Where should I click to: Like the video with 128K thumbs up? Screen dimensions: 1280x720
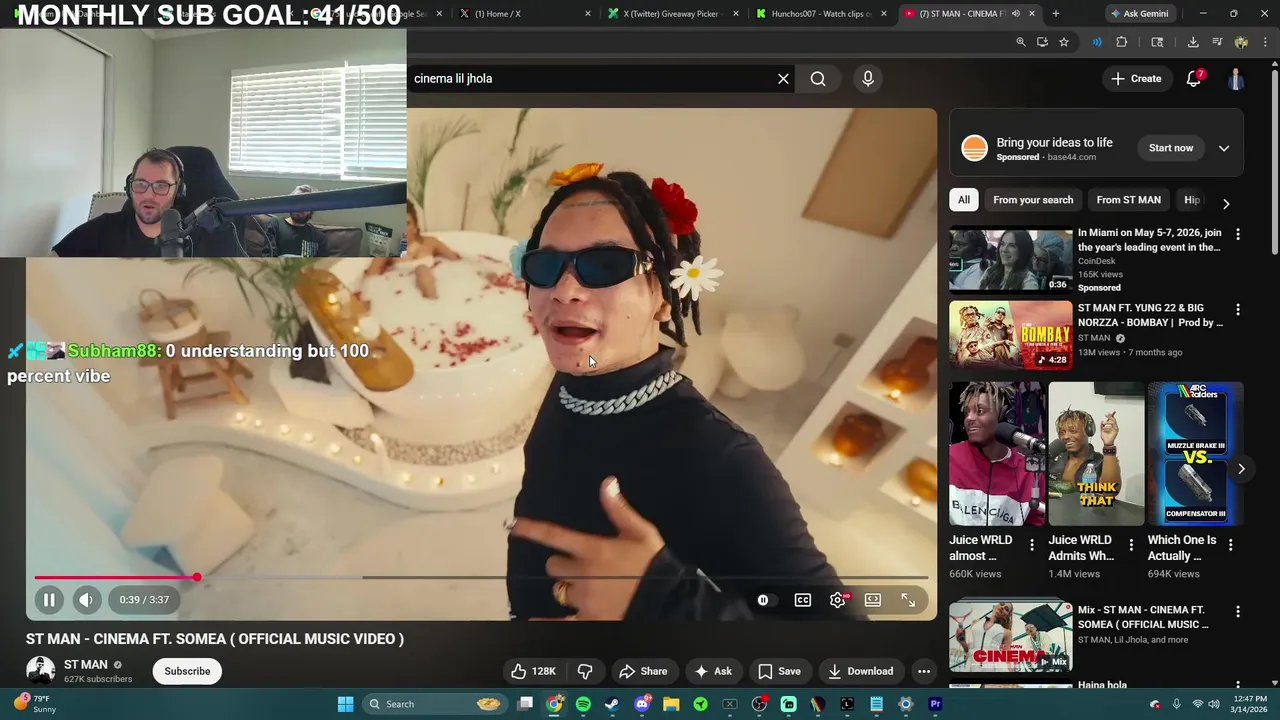pyautogui.click(x=534, y=671)
